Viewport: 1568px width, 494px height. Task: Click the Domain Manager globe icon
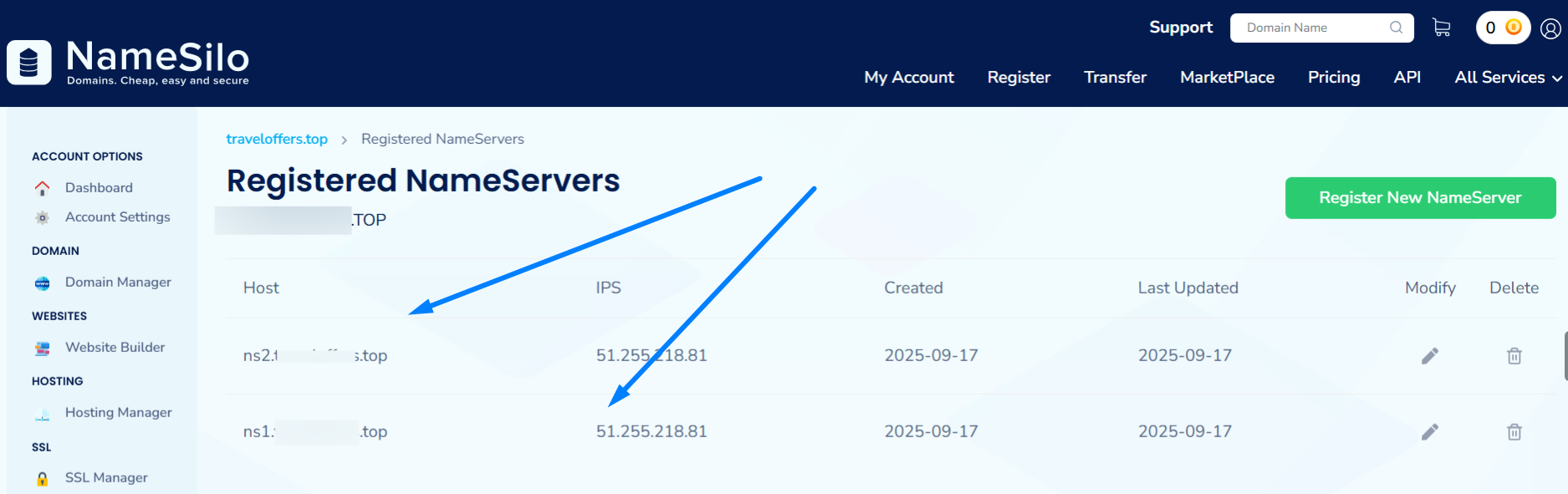coord(42,283)
